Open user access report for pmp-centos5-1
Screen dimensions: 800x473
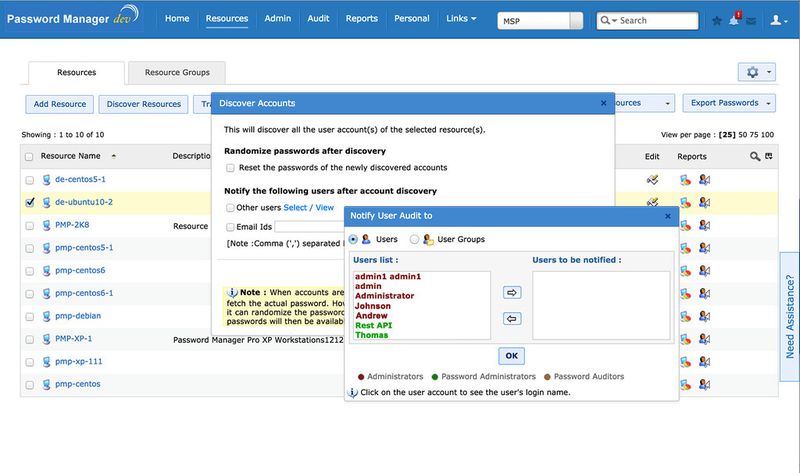click(x=704, y=248)
